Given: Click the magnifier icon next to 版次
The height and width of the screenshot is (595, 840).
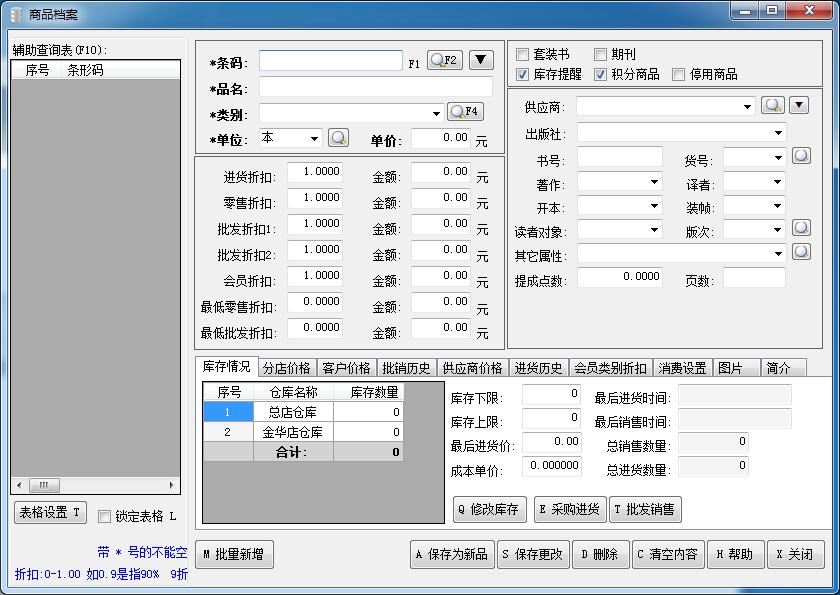Looking at the screenshot, I should point(801,228).
